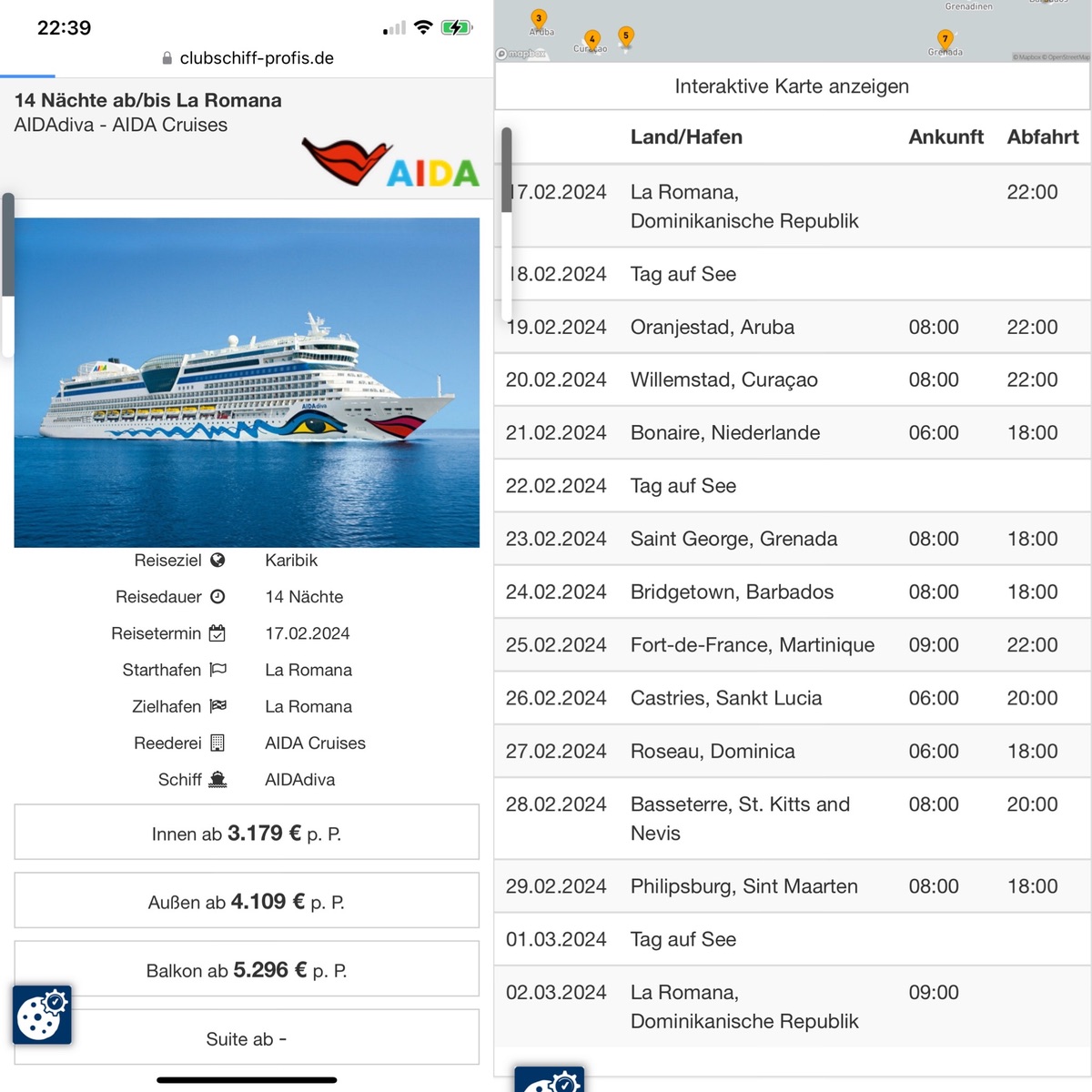The height and width of the screenshot is (1092, 1092).
Task: Click the battery charging icon
Action: point(456,27)
